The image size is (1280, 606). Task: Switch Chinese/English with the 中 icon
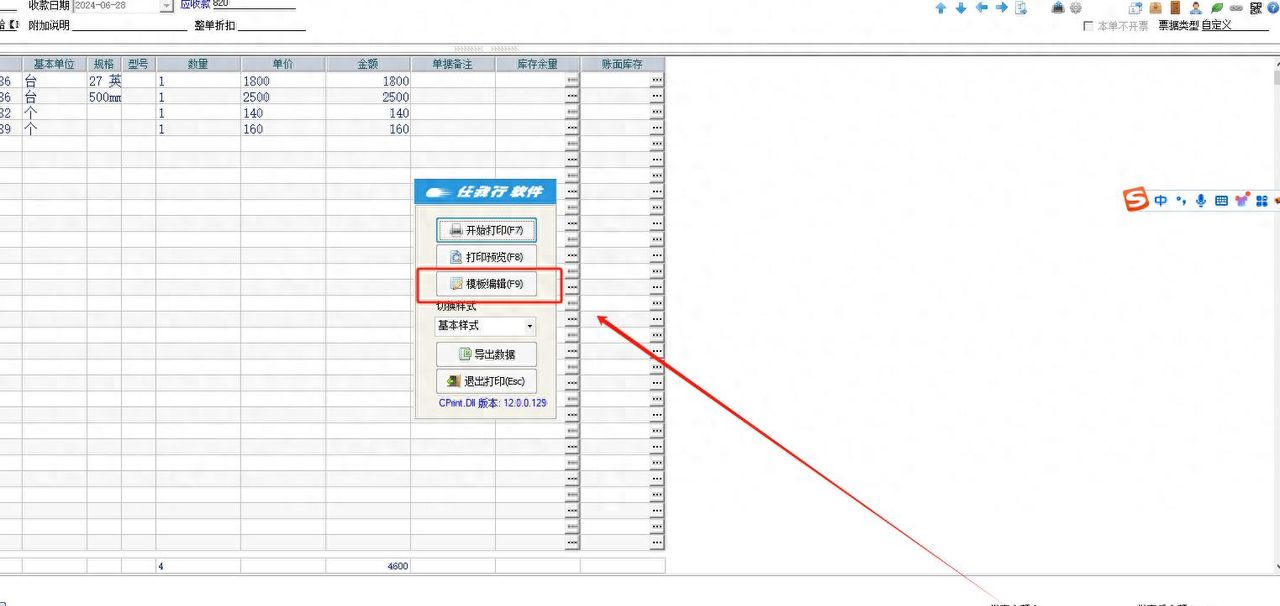1161,200
